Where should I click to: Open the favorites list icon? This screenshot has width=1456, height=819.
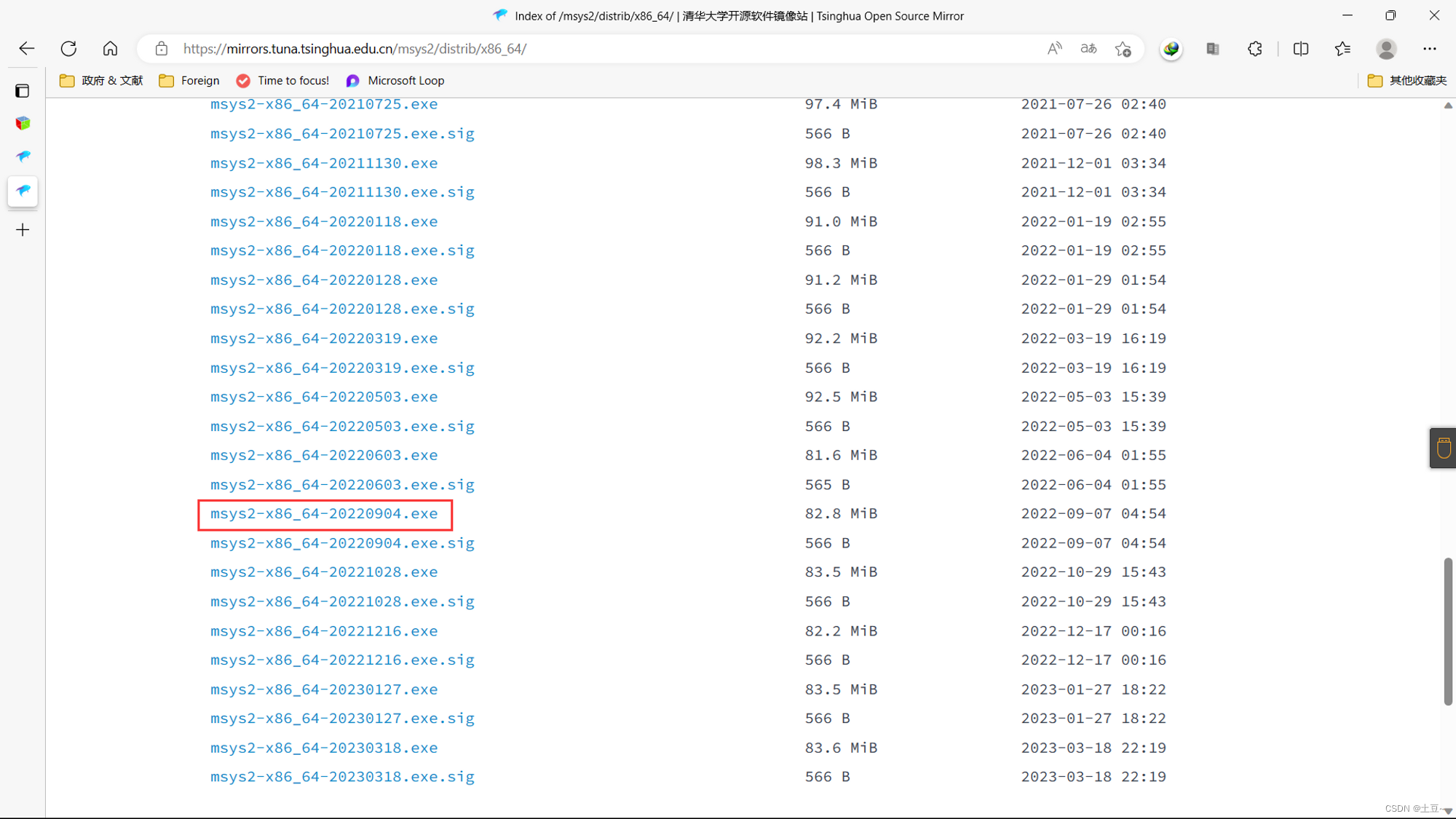point(1342,49)
